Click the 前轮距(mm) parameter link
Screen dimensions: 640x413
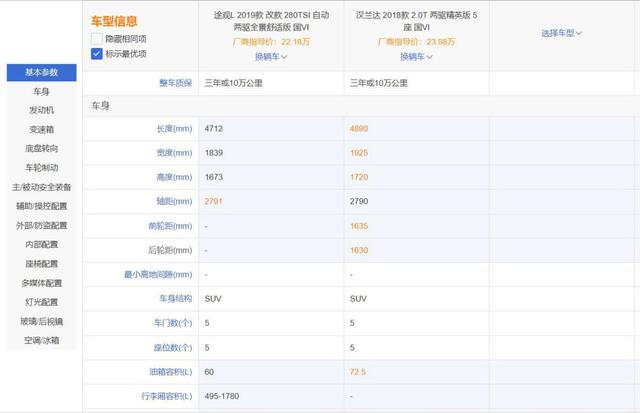(170, 226)
